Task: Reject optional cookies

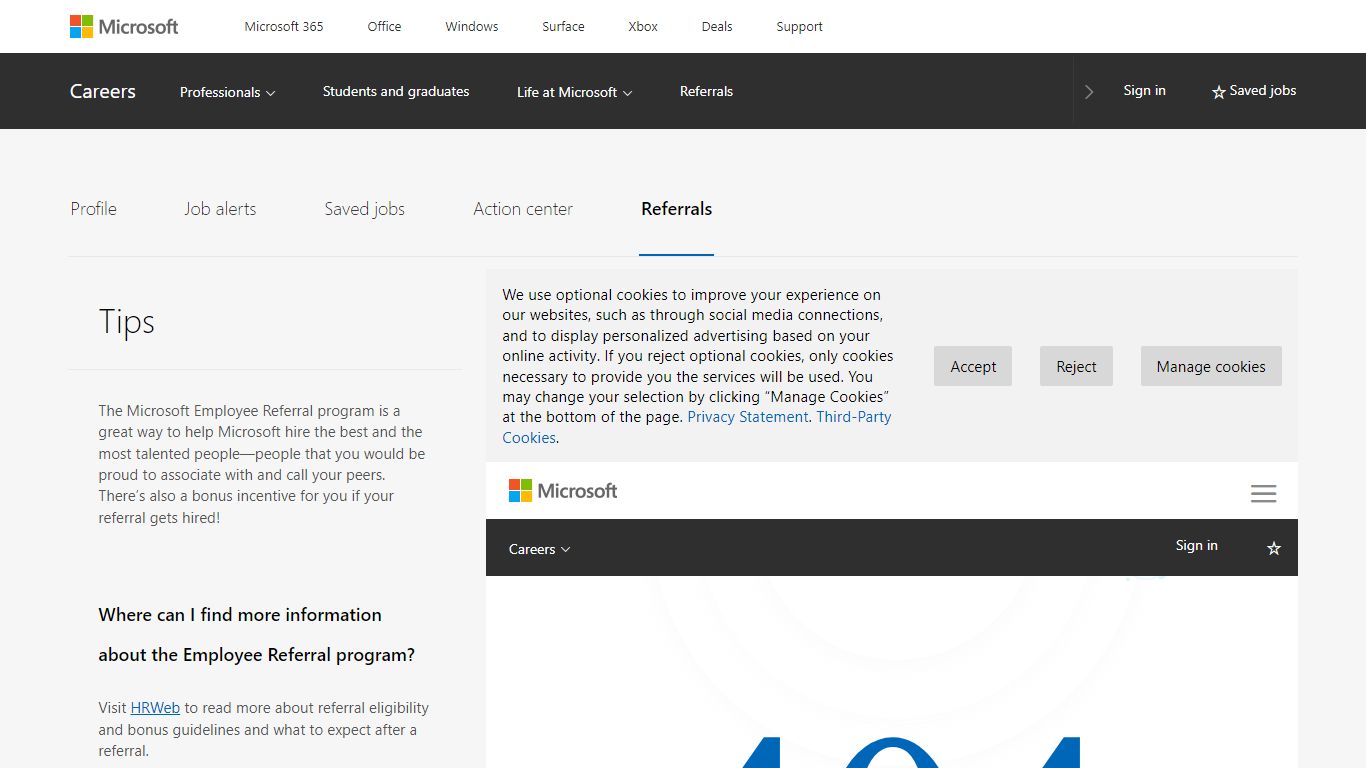Action: point(1076,367)
